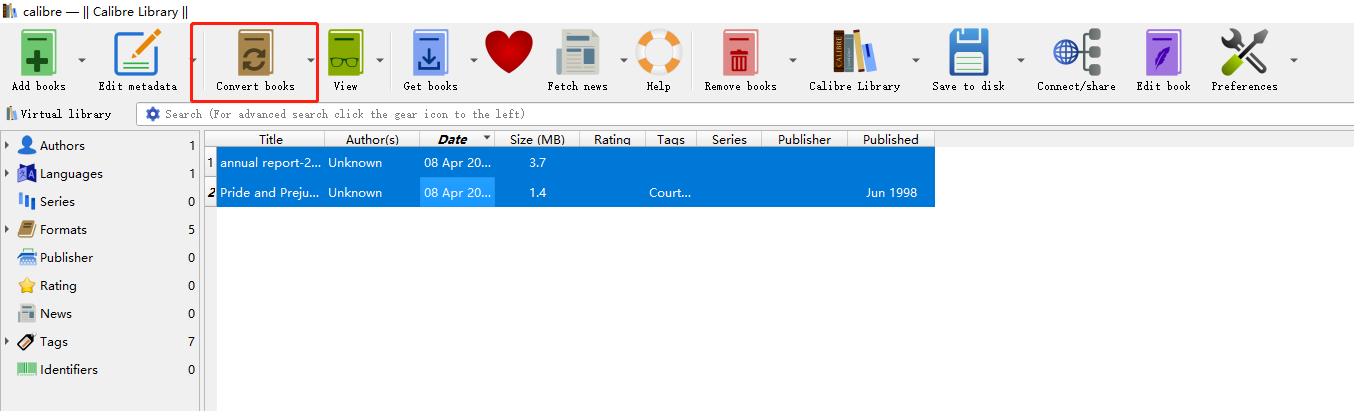Click the Get books icon
1354x411 pixels.
[430, 53]
